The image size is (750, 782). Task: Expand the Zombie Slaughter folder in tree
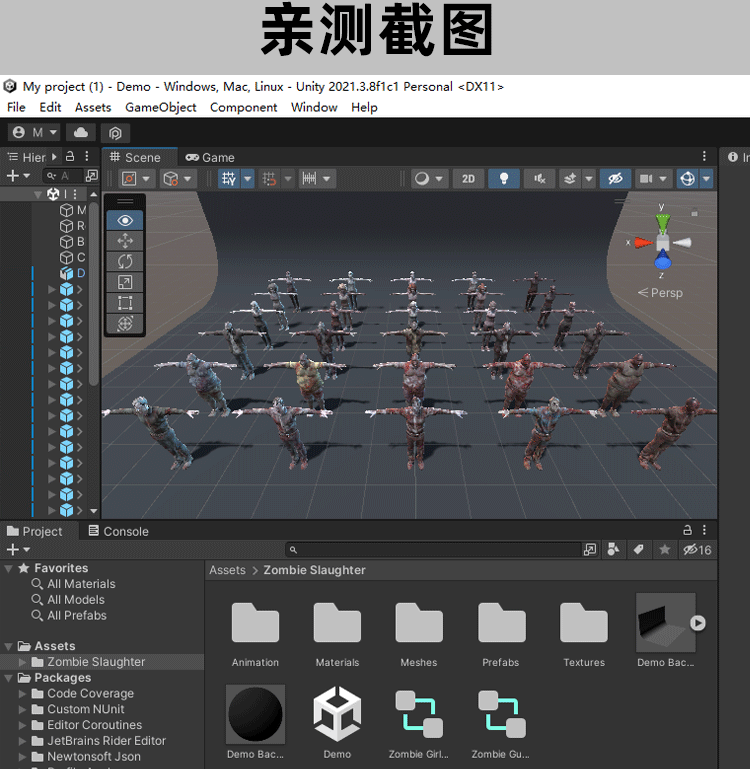click(24, 662)
